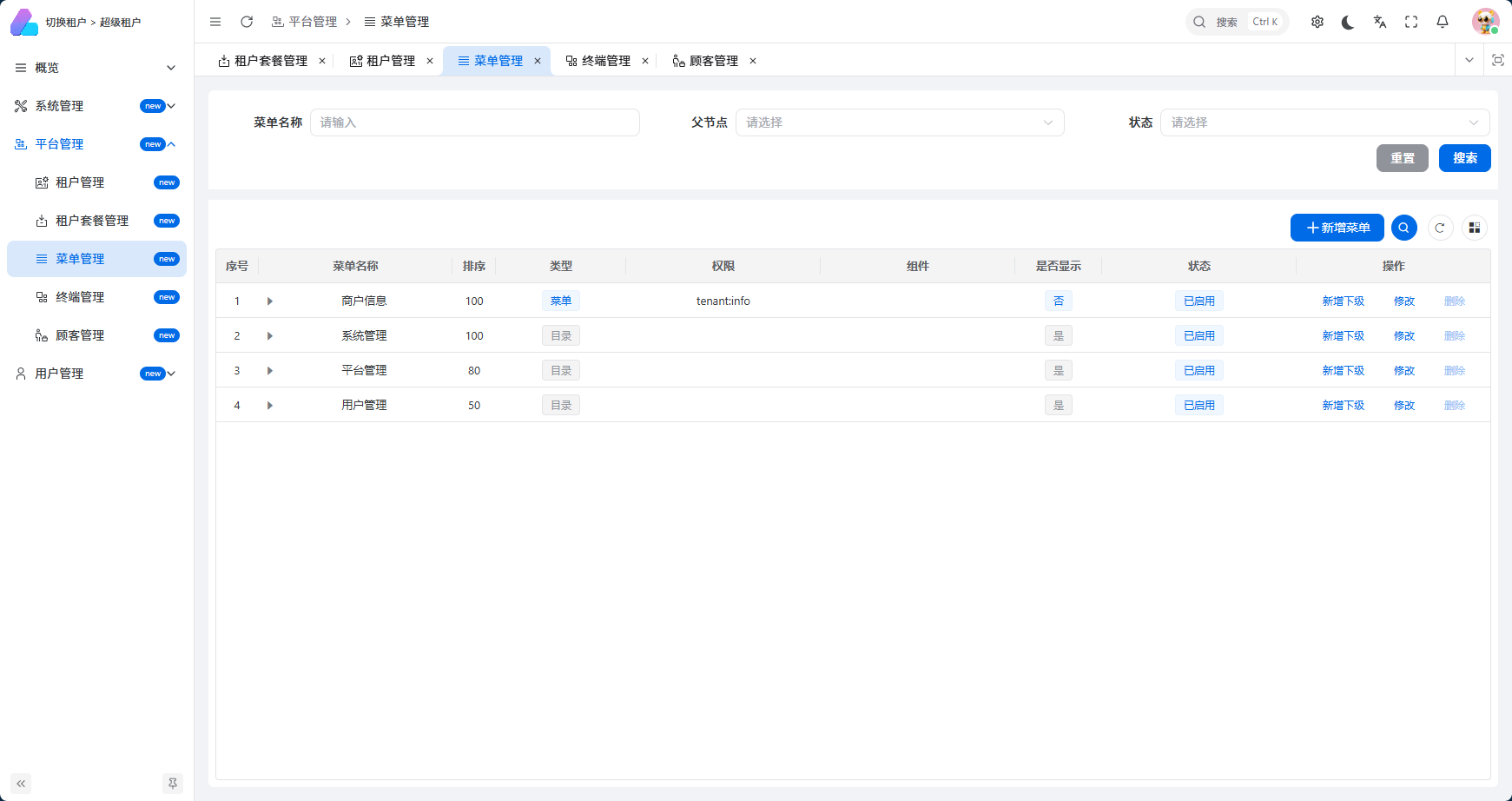Expand the 用户管理 sidebar menu

tap(96, 374)
